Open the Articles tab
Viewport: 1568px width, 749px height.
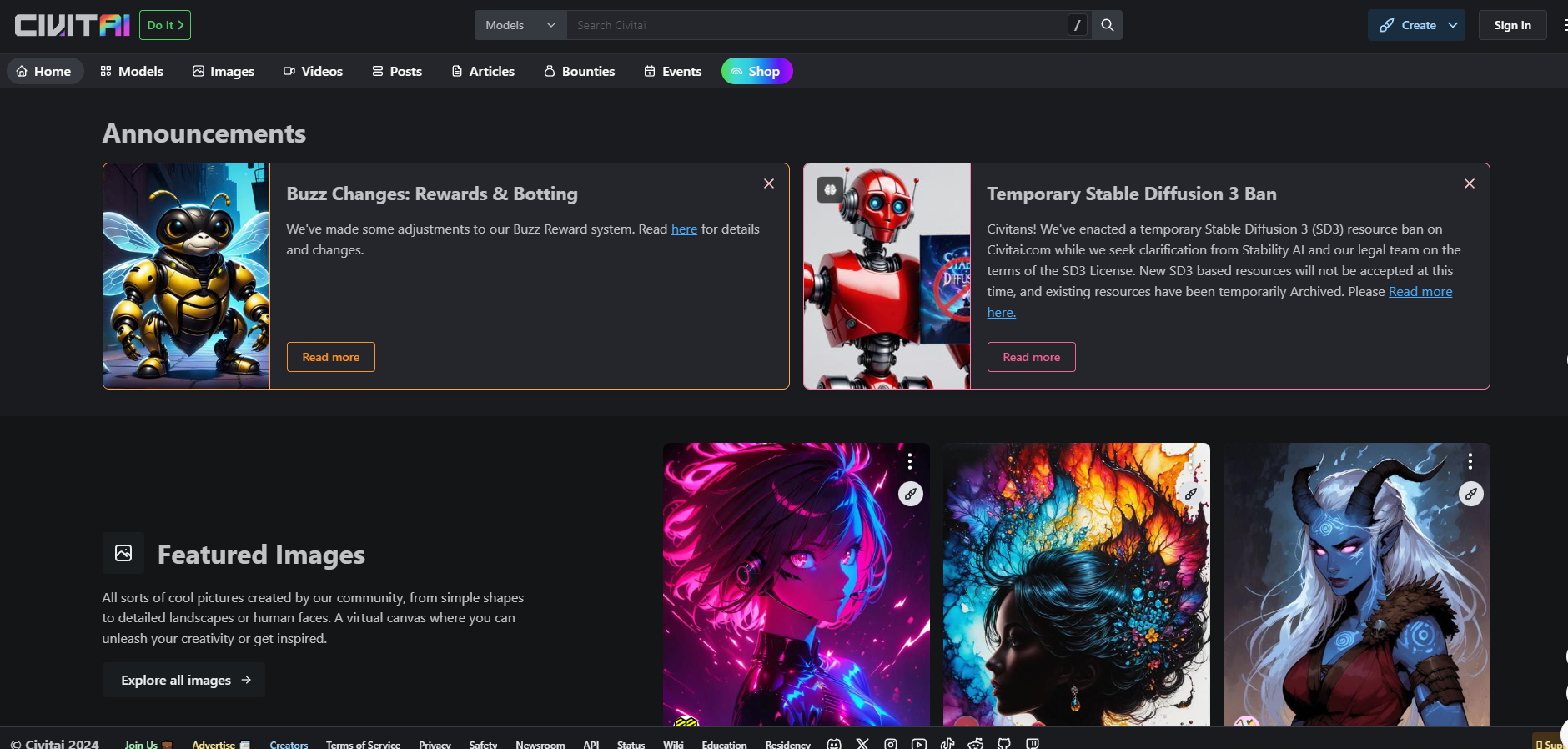483,71
